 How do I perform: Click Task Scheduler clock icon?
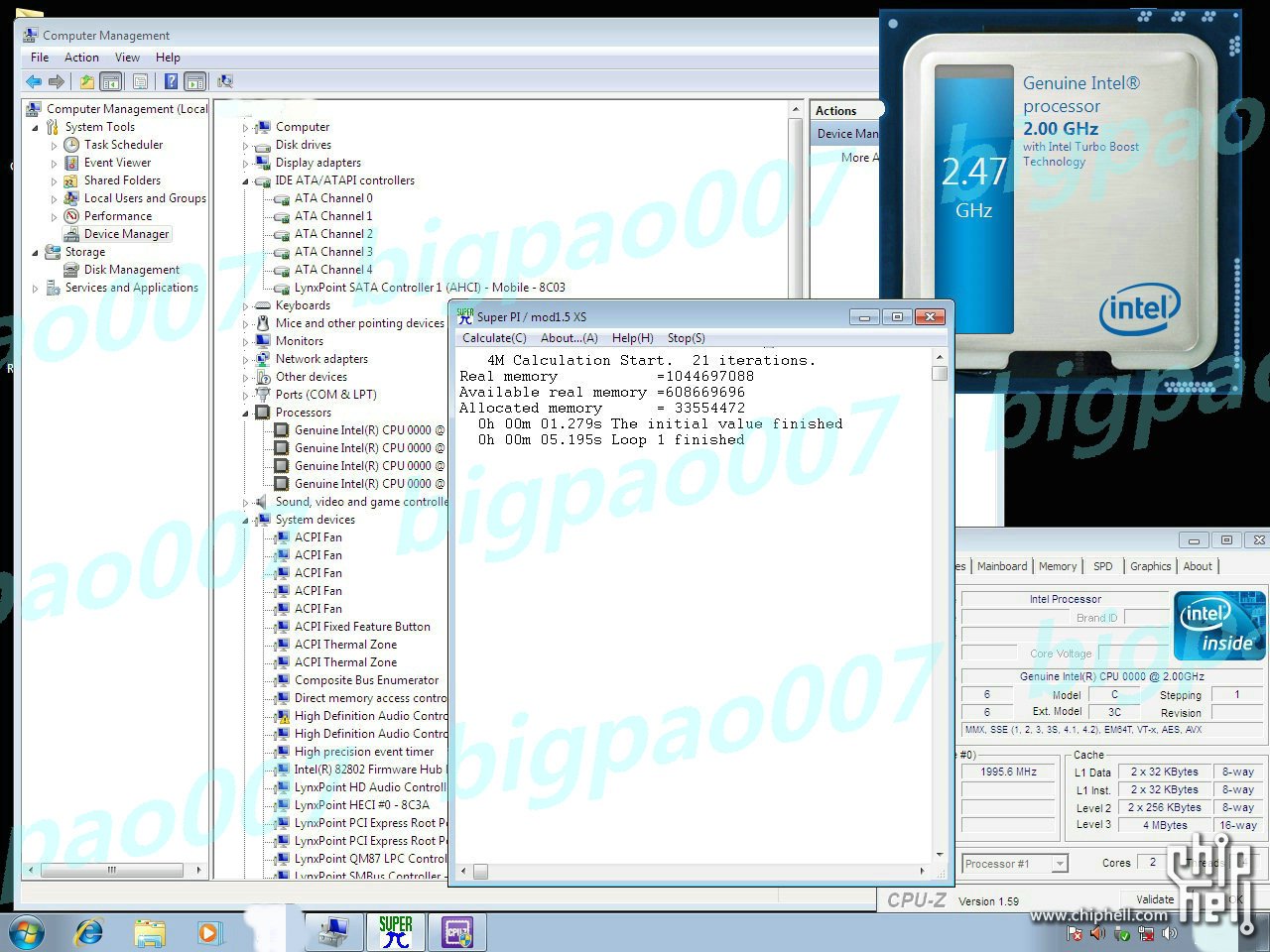(71, 145)
